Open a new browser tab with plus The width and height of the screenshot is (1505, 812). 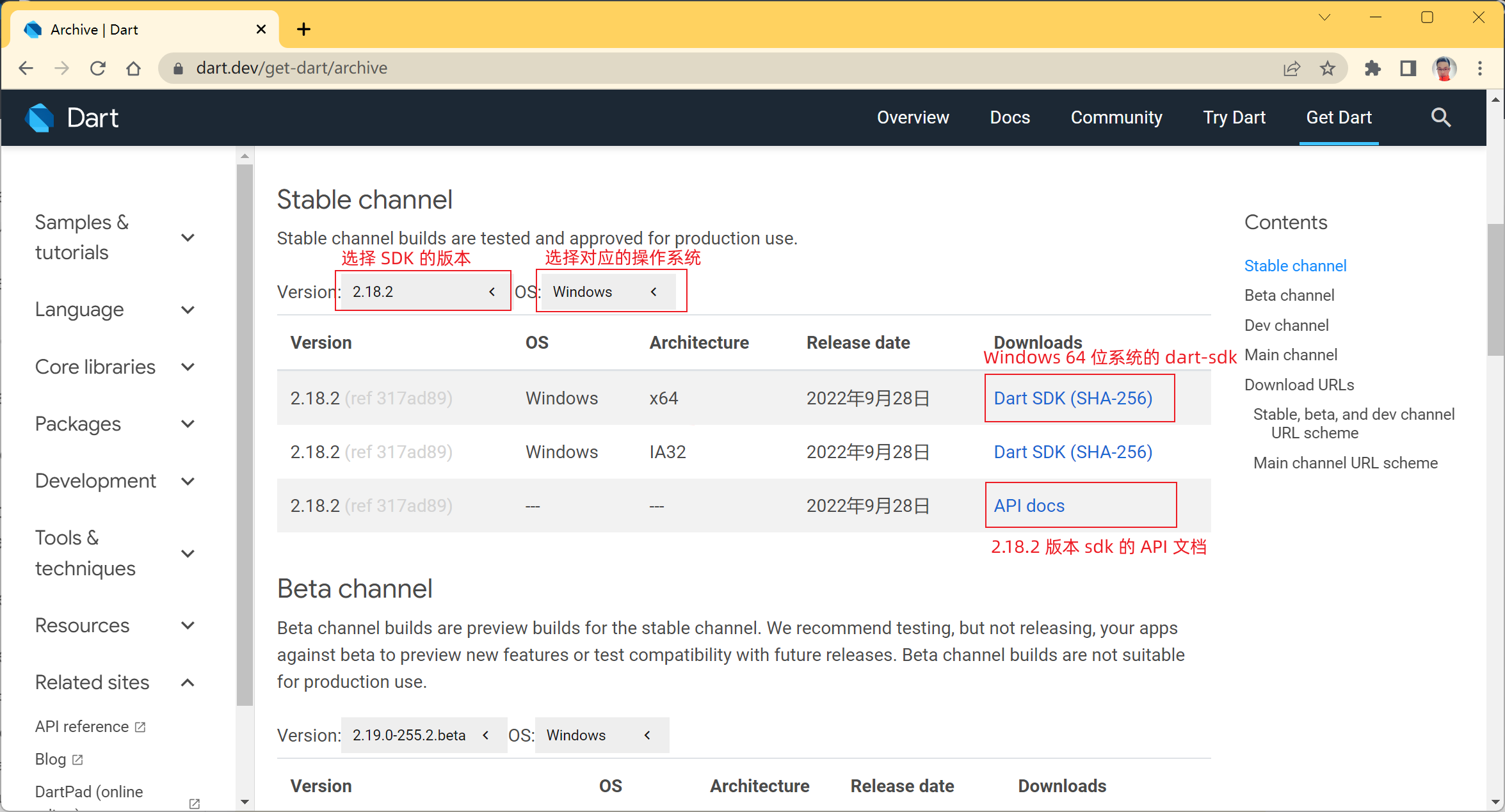point(304,29)
